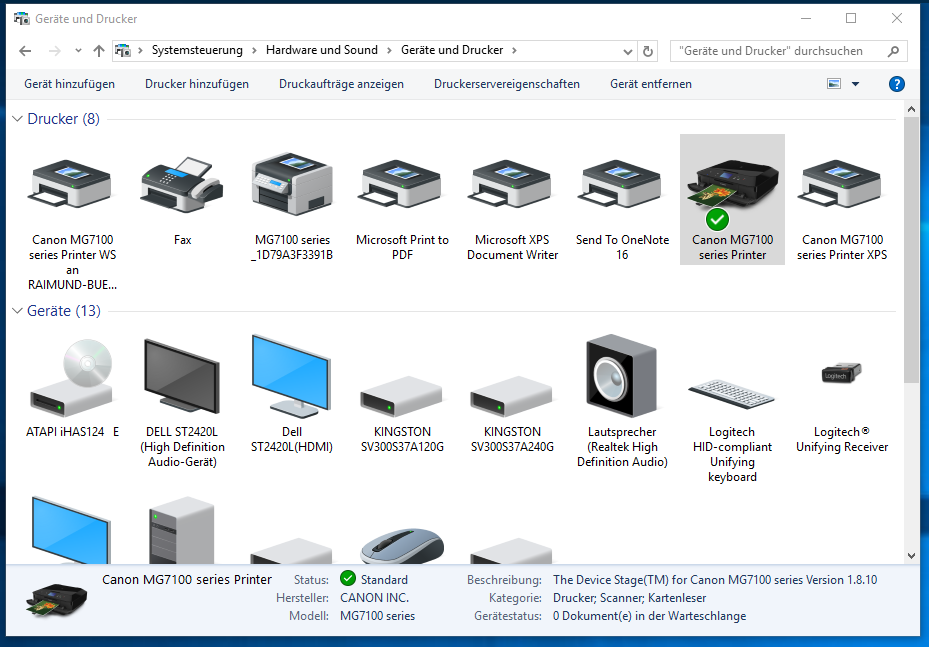The image size is (929, 647).
Task: Expand the chevron after Geräte und Drucker breadcrumb
Action: click(514, 50)
